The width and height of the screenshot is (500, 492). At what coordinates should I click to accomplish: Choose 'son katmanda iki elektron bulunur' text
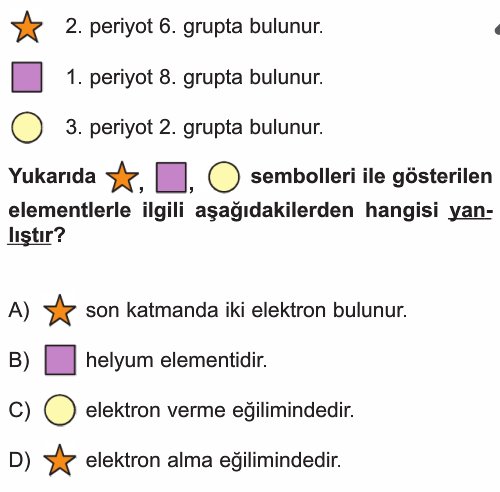(x=246, y=310)
